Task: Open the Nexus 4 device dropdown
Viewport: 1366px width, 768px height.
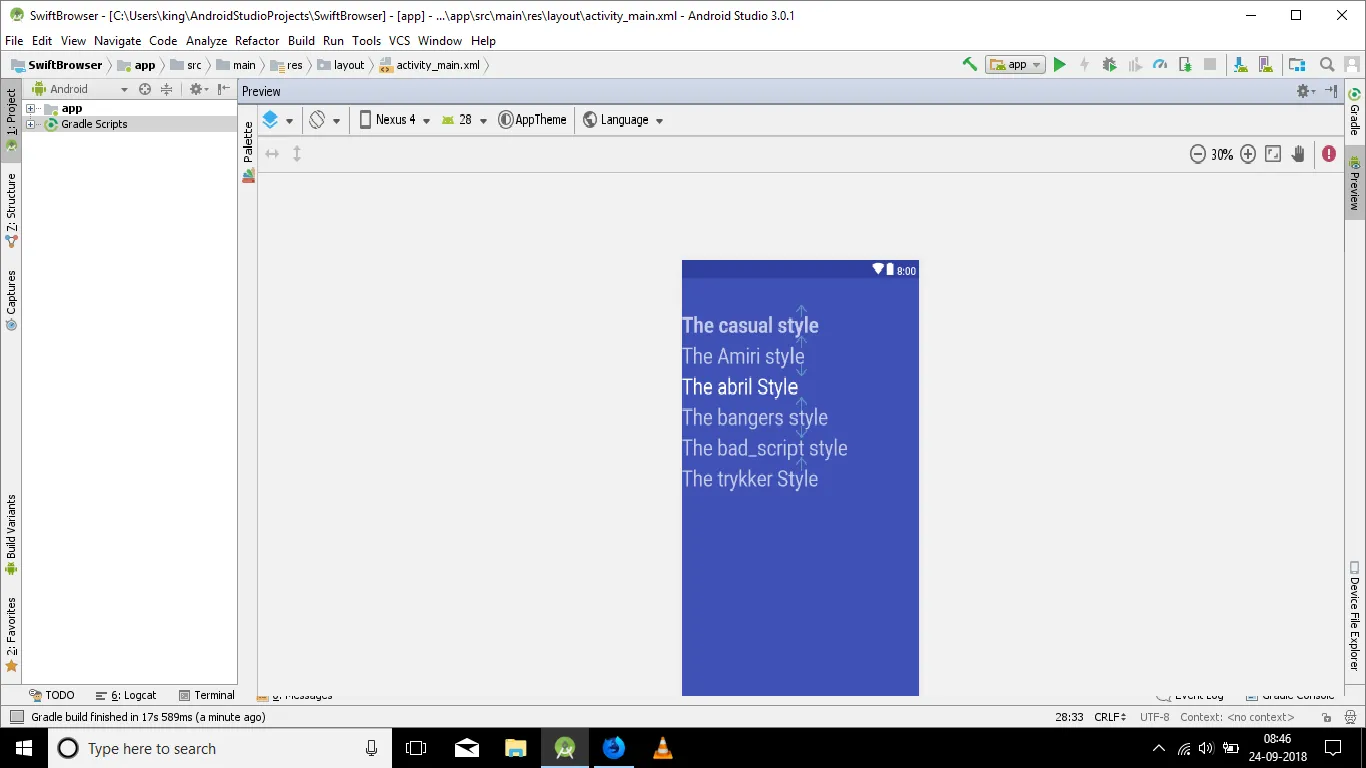Action: click(395, 119)
